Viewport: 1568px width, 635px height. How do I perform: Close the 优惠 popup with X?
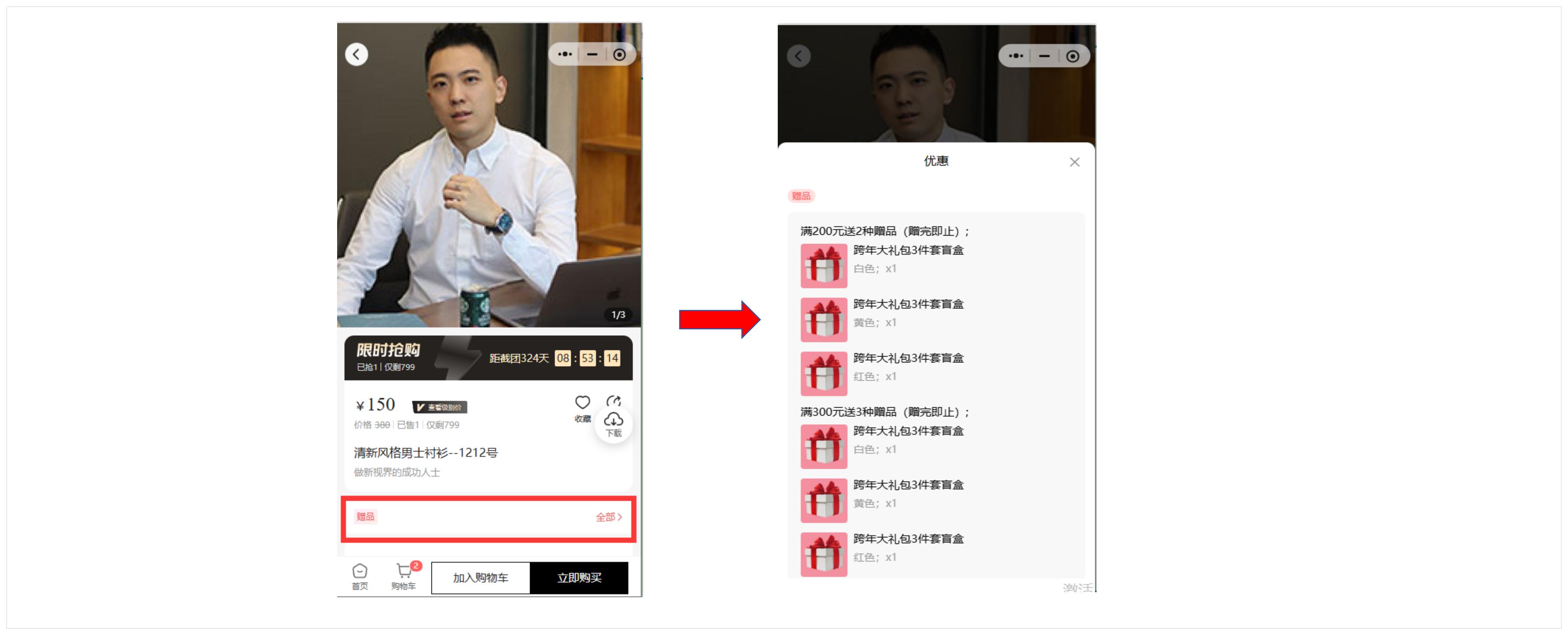pos(1074,162)
